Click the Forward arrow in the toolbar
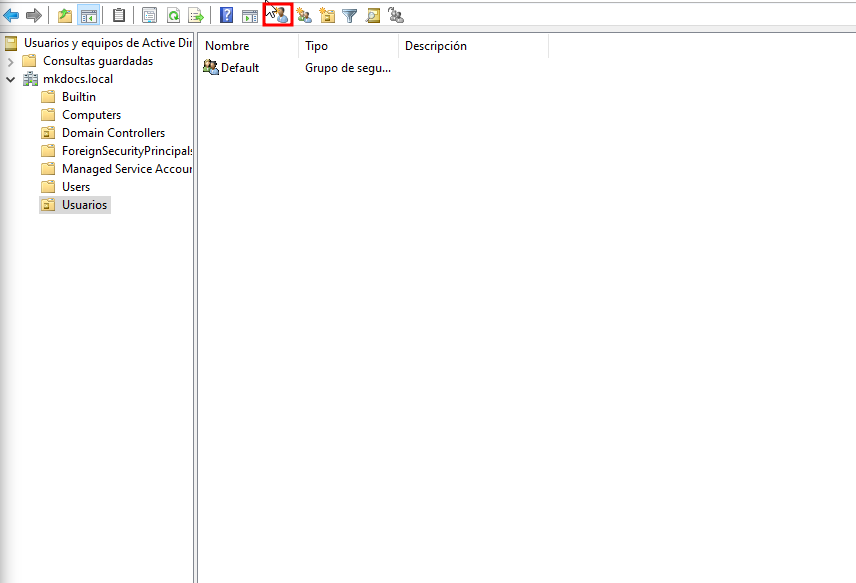 34,15
